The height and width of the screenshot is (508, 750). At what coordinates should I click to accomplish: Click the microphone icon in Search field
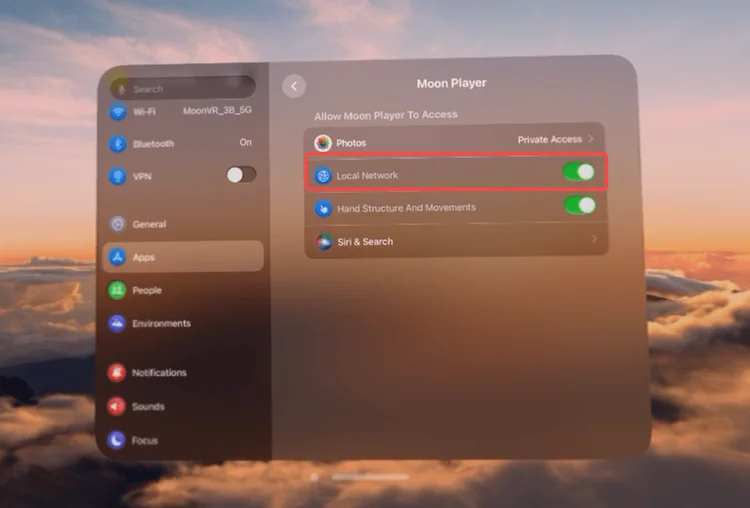click(122, 89)
